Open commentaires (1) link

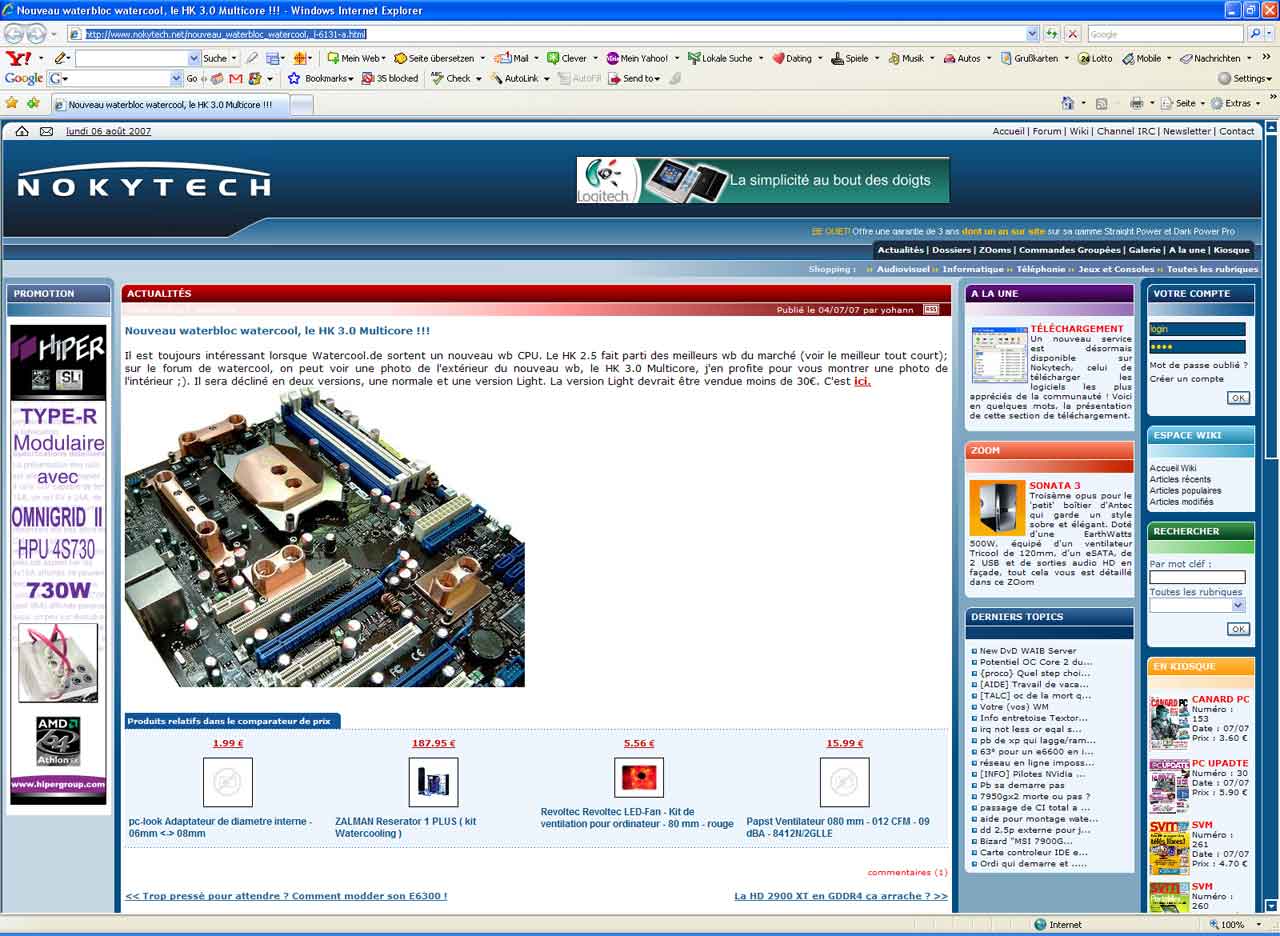point(907,872)
